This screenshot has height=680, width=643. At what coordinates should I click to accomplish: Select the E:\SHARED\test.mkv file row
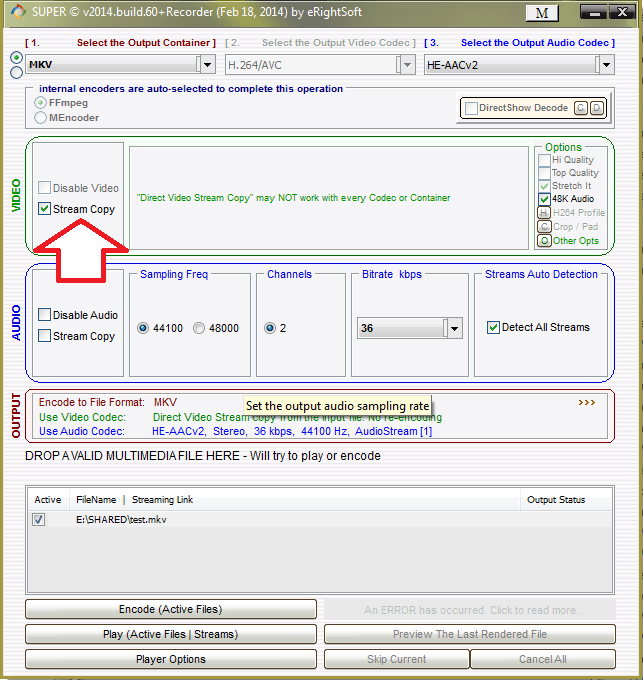[120, 520]
